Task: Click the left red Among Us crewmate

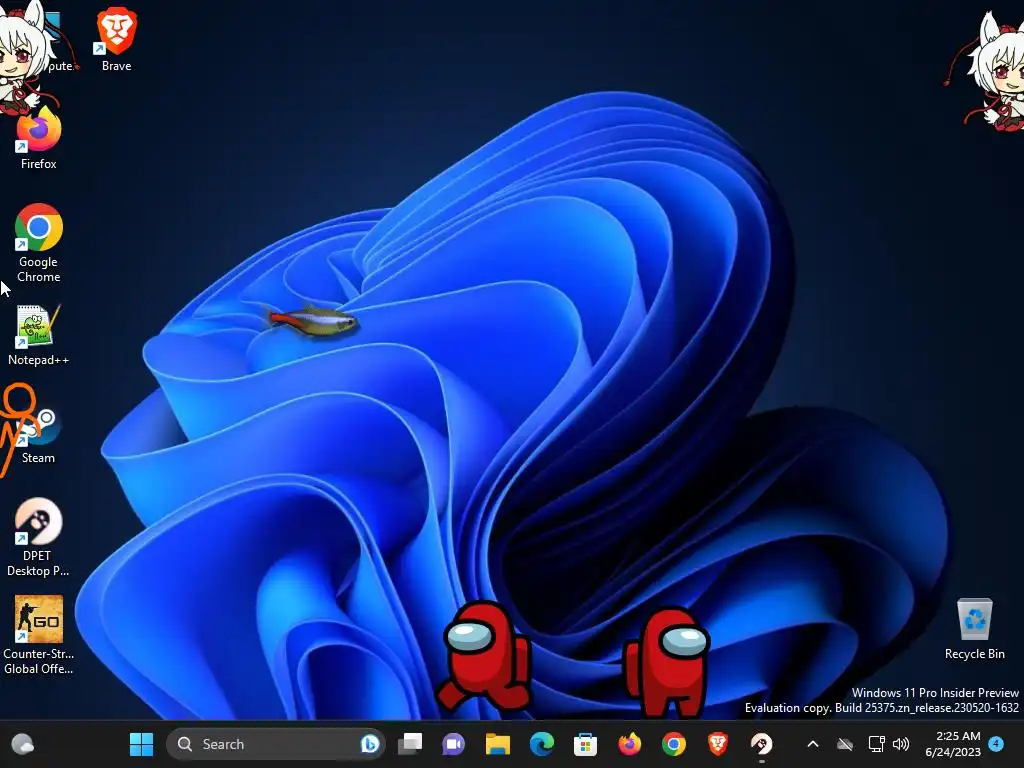Action: coord(483,656)
